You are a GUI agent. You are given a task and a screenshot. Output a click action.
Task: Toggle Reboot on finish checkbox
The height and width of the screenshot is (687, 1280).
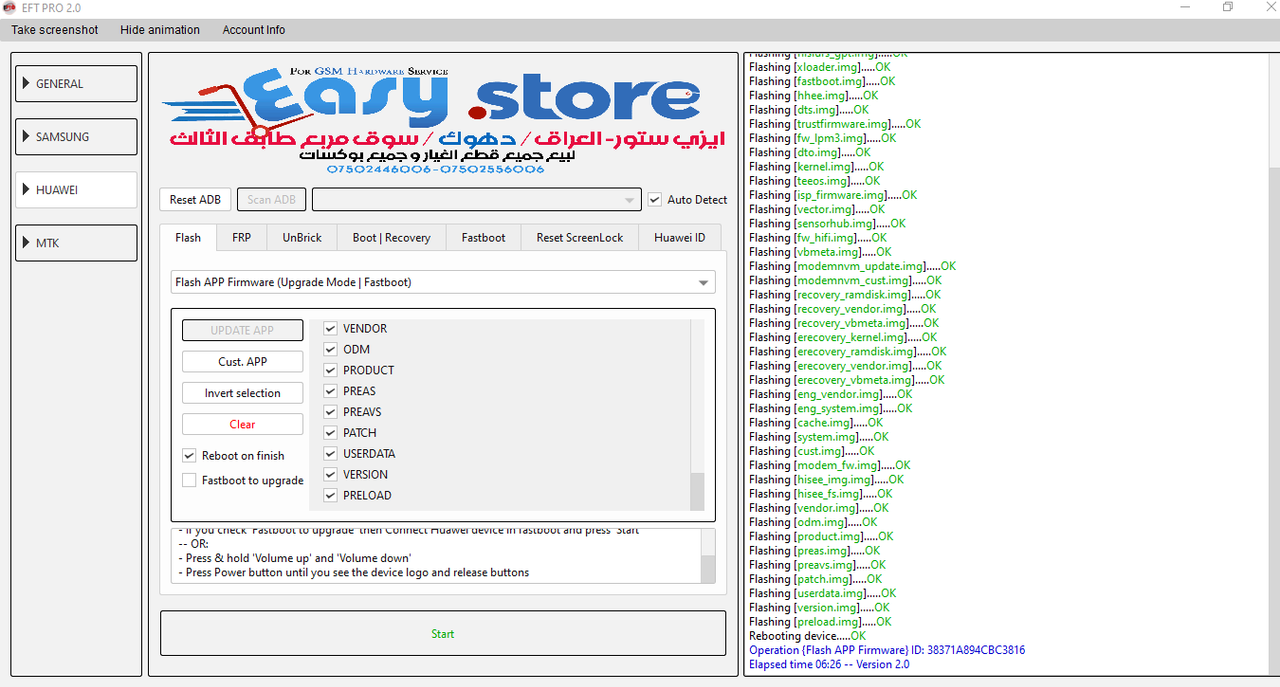click(x=189, y=456)
